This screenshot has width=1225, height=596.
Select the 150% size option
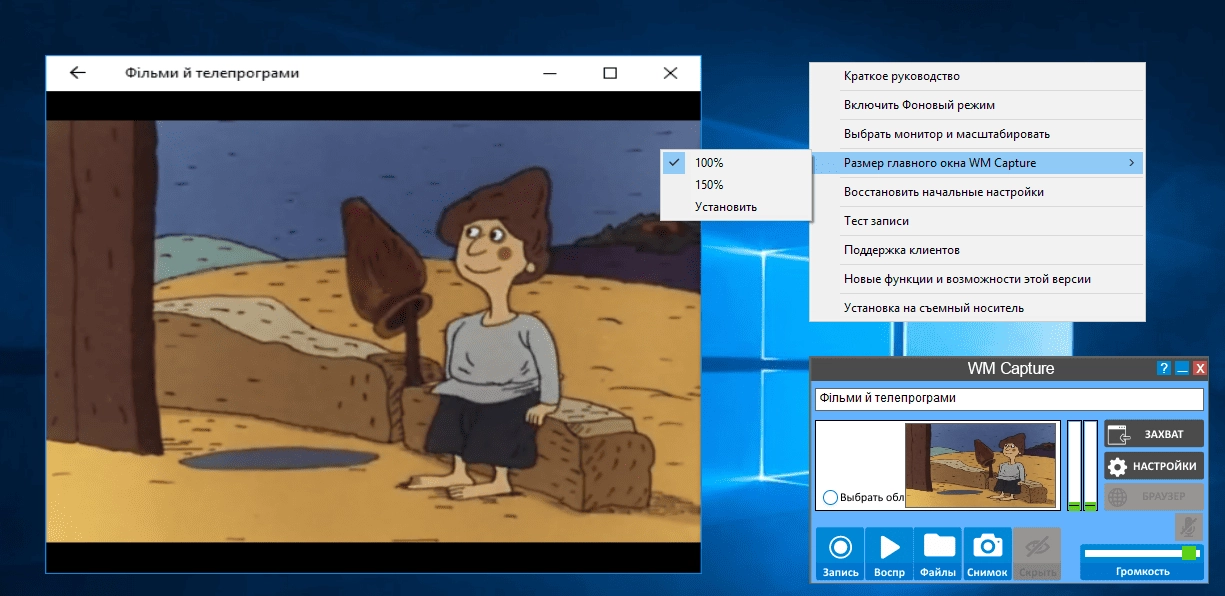(x=736, y=185)
